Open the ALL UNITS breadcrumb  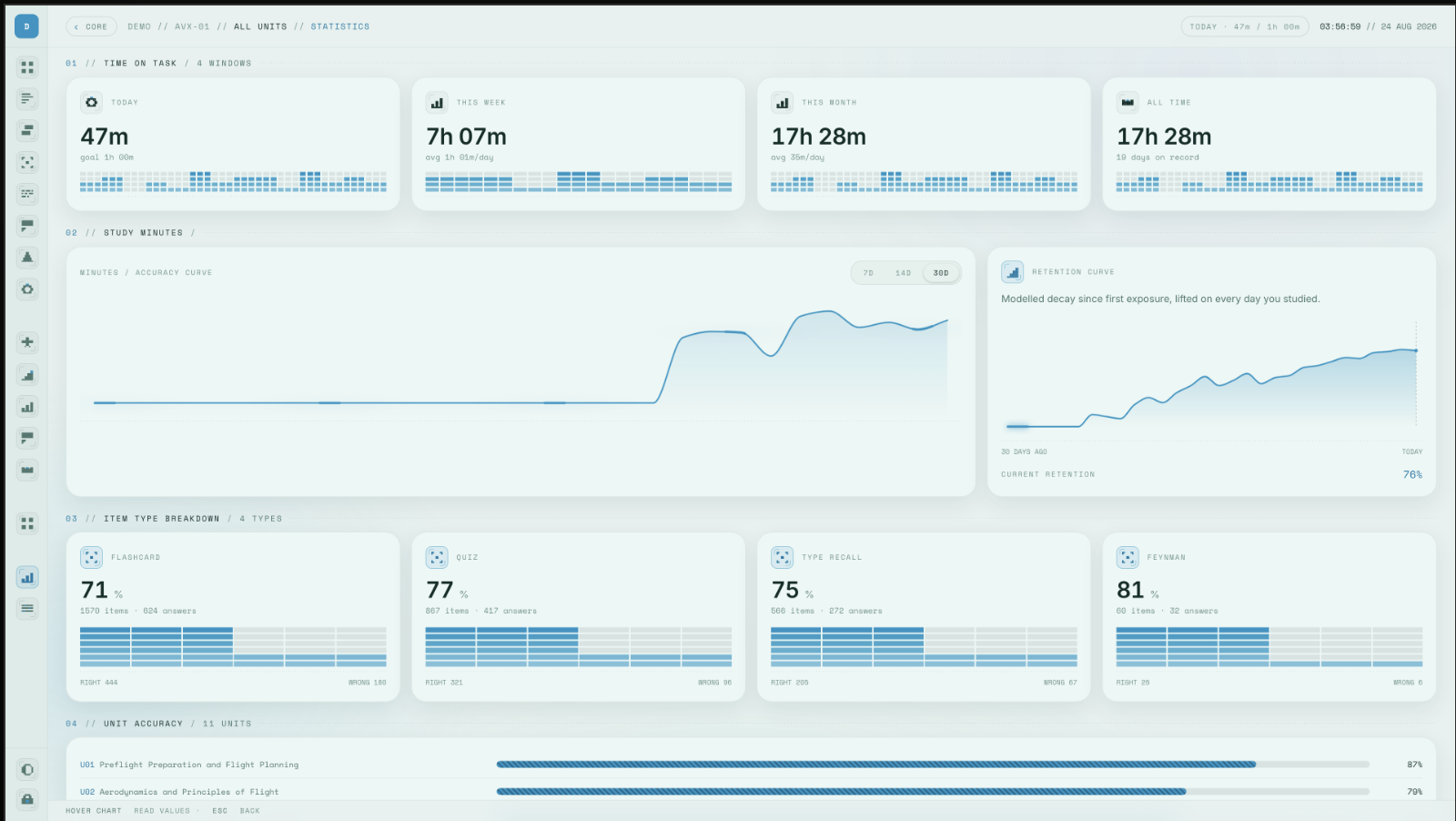(x=260, y=26)
